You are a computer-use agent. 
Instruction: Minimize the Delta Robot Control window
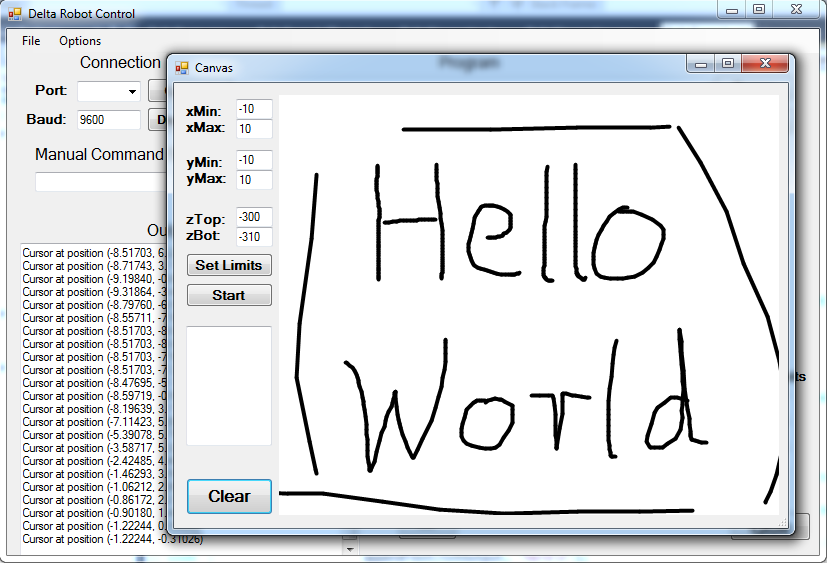point(732,9)
